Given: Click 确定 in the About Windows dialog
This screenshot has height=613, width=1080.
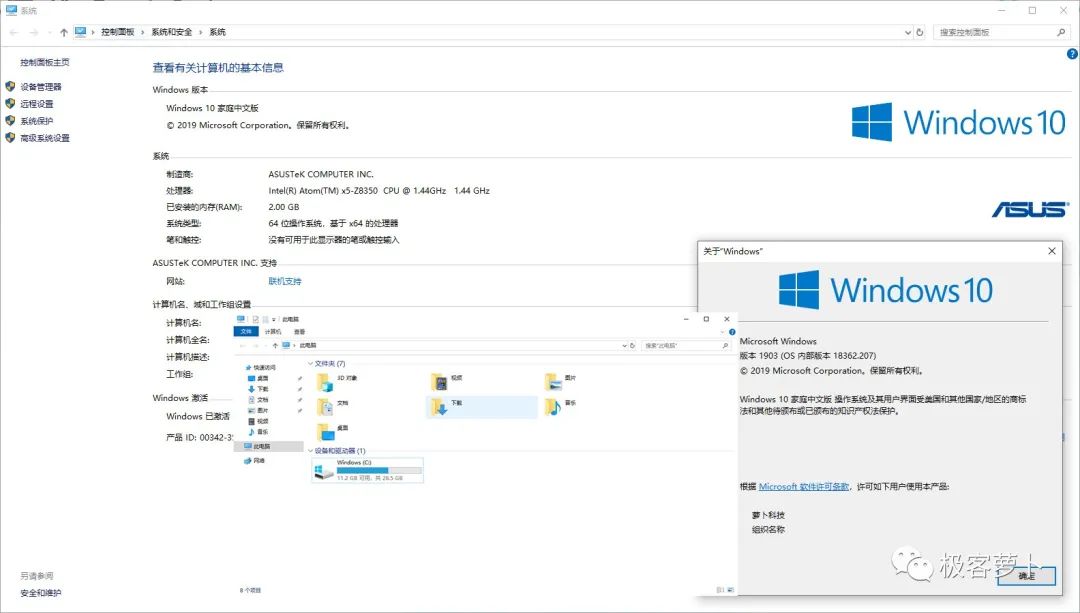Looking at the screenshot, I should pos(1026,576).
